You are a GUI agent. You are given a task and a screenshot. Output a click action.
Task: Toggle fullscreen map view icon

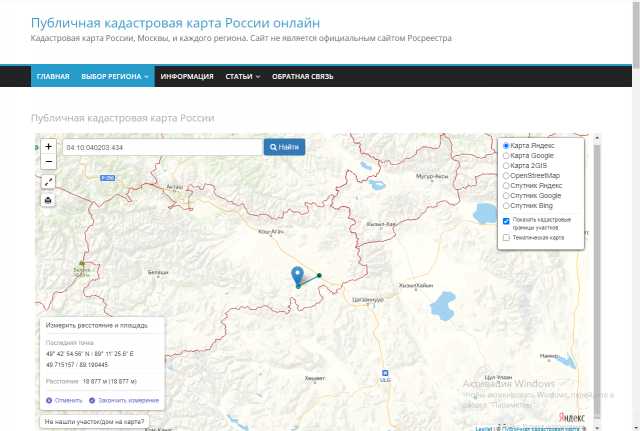[48, 182]
